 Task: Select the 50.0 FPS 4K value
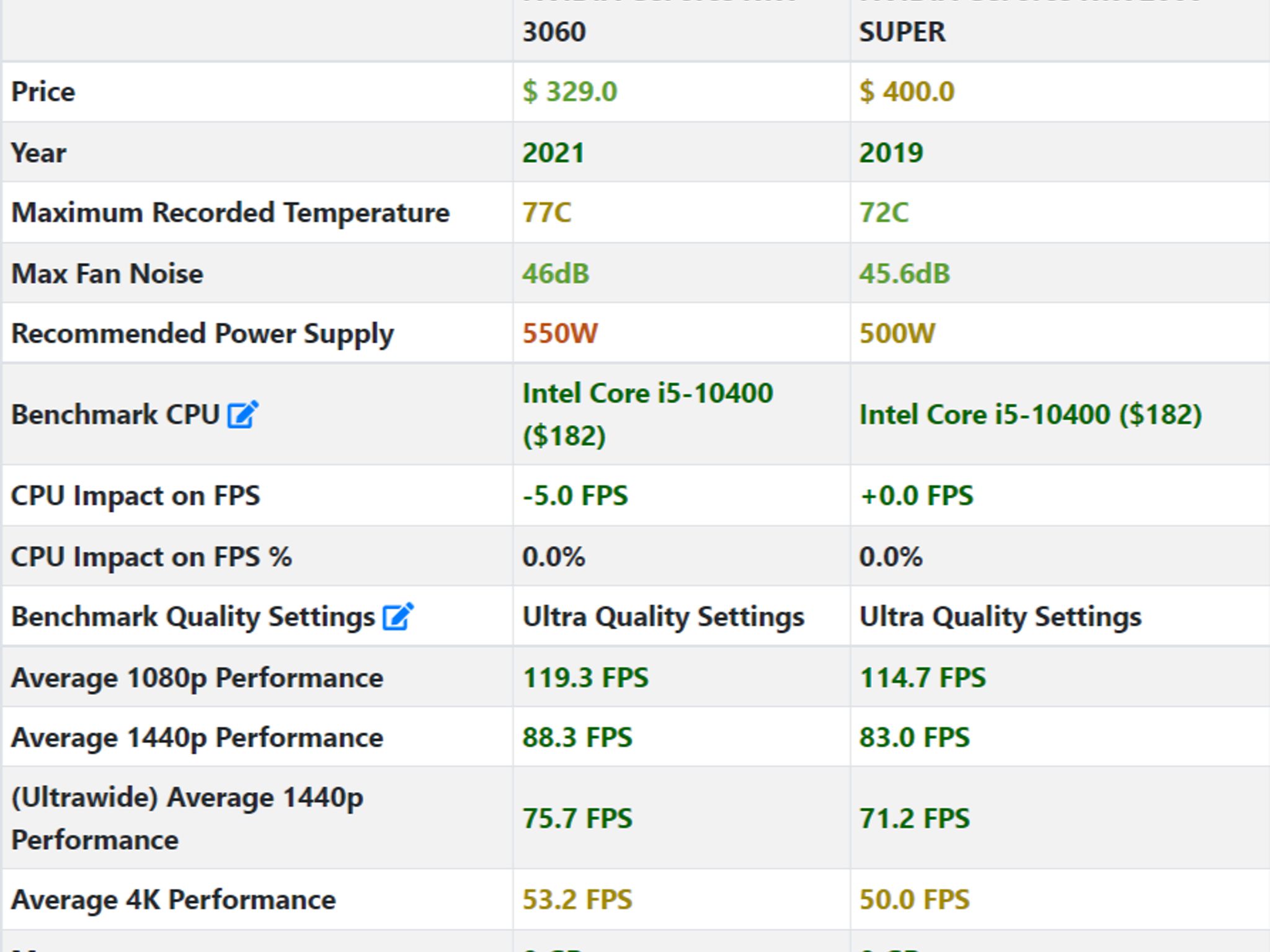coord(914,900)
